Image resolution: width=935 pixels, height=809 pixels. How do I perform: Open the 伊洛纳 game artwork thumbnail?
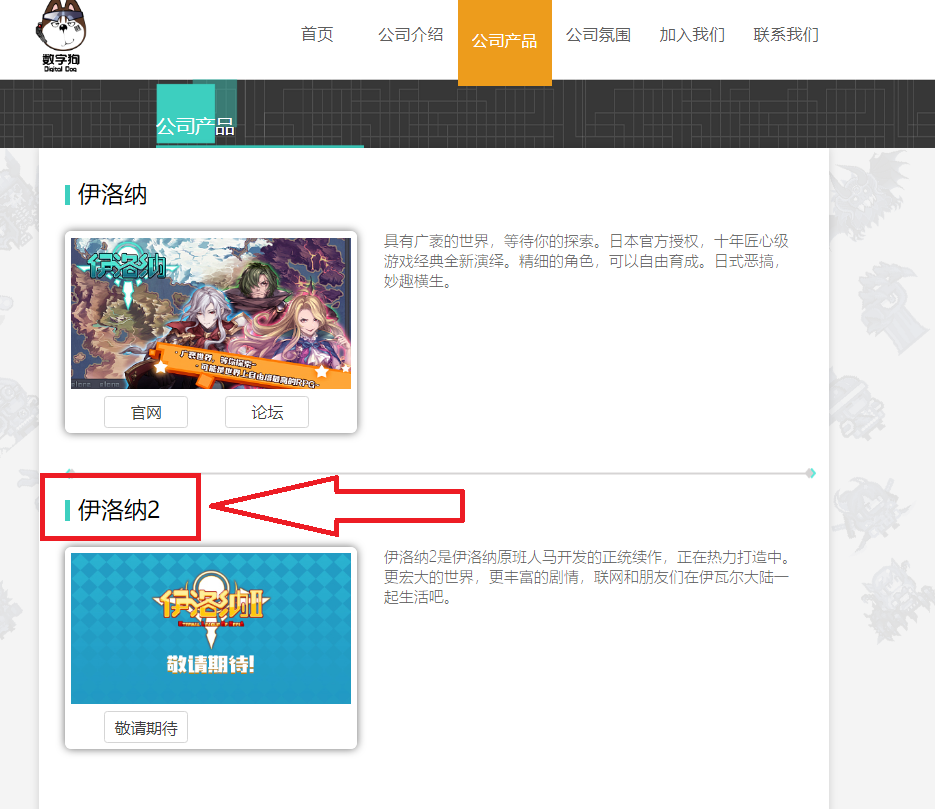tap(210, 313)
